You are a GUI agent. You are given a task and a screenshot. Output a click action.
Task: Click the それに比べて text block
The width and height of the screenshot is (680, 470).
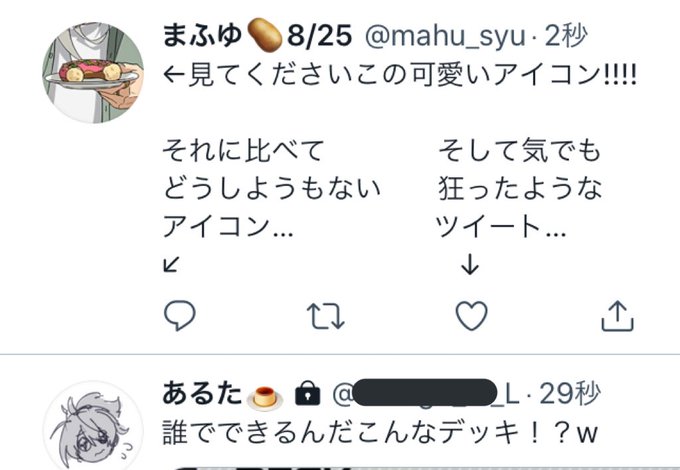(271, 188)
